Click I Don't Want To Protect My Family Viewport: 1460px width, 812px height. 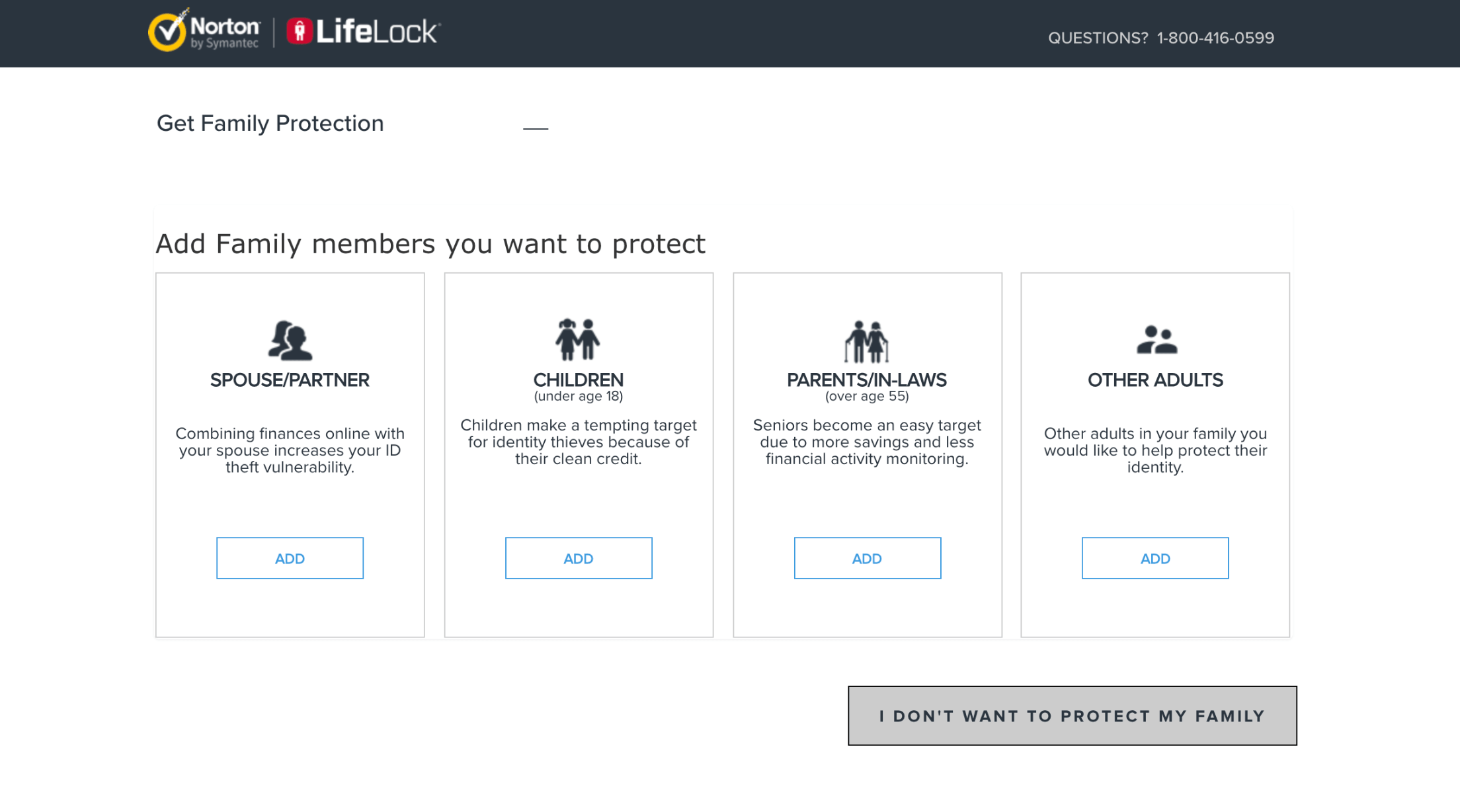[1073, 715]
